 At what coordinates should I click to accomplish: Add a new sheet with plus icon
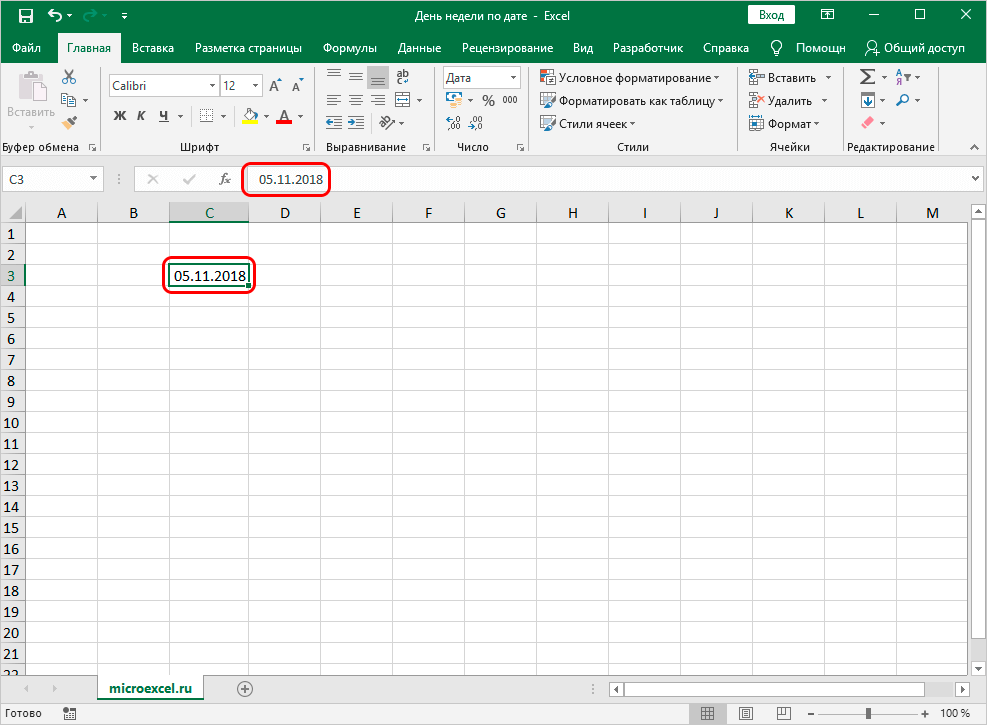tap(245, 689)
